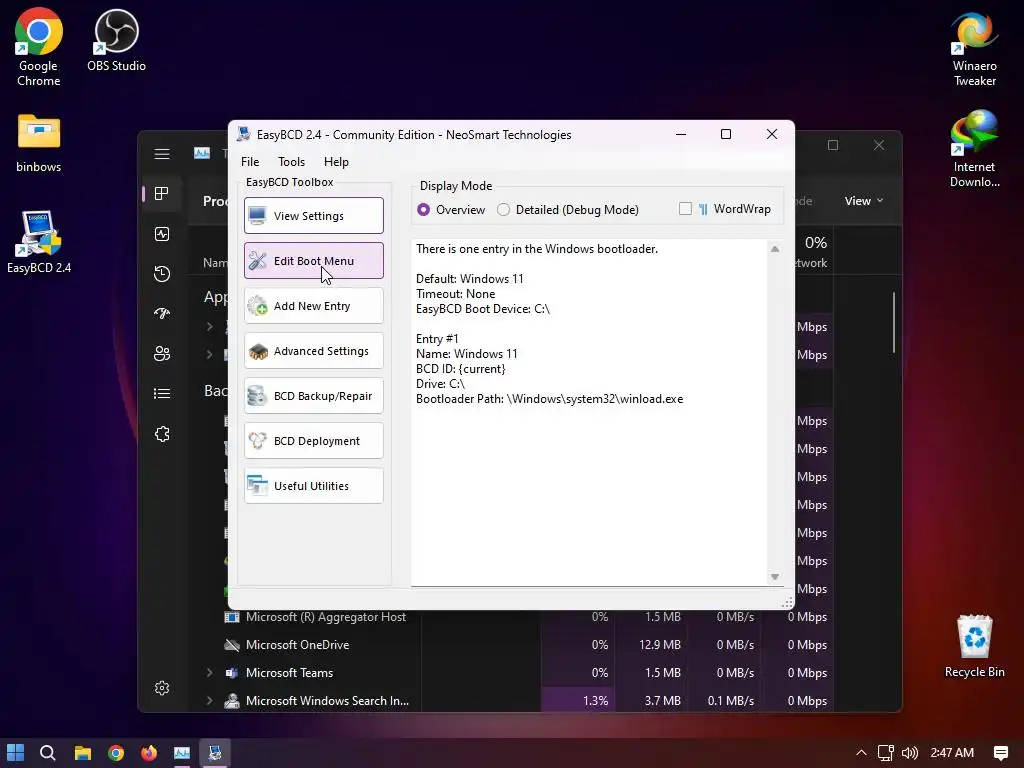Open Task Manager App history icon
The height and width of the screenshot is (768, 1024).
click(x=162, y=274)
